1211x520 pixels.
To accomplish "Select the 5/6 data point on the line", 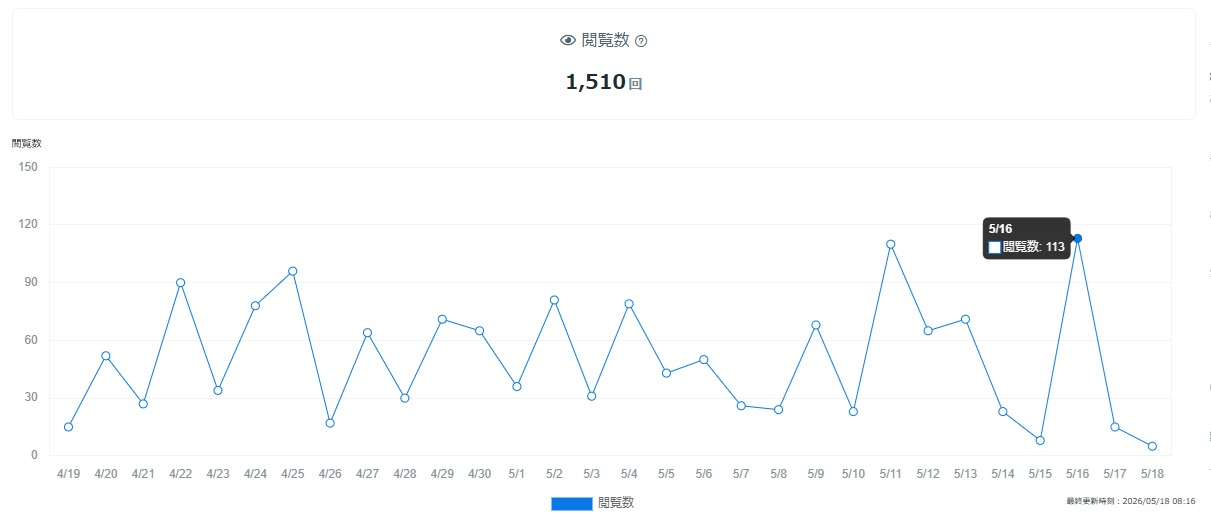I will pyautogui.click(x=704, y=359).
